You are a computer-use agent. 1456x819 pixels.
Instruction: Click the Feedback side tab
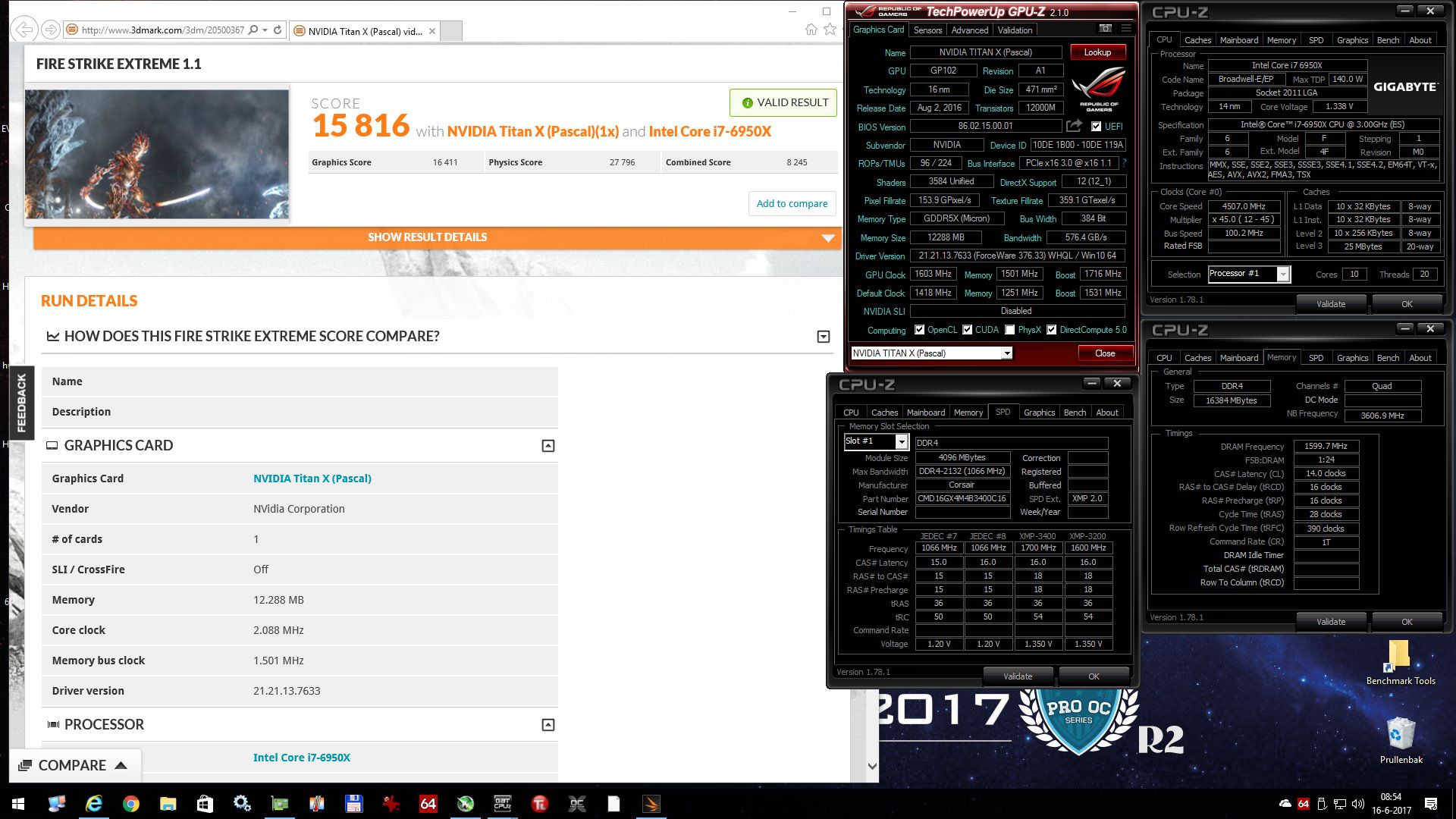point(21,403)
